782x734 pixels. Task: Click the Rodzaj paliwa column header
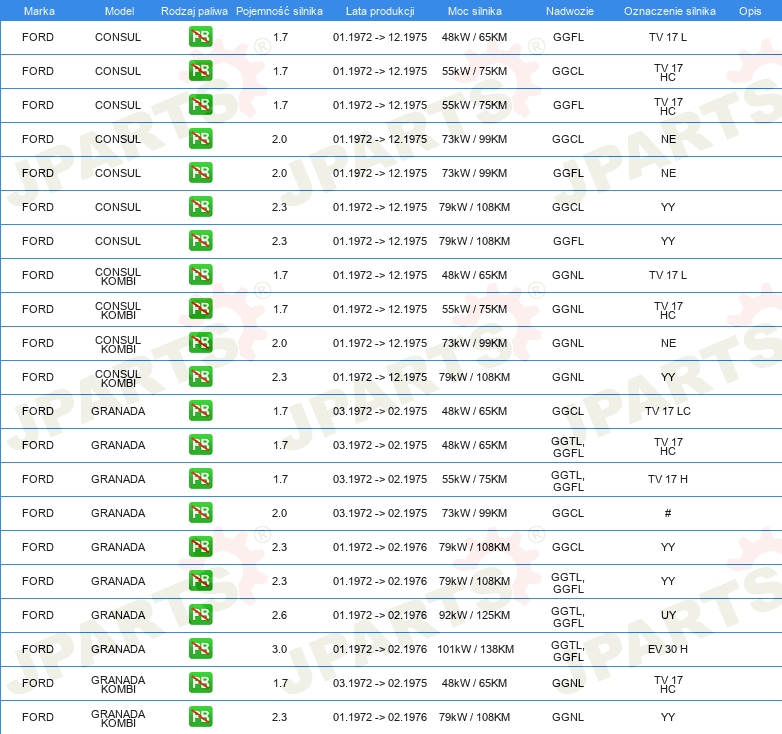point(194,11)
